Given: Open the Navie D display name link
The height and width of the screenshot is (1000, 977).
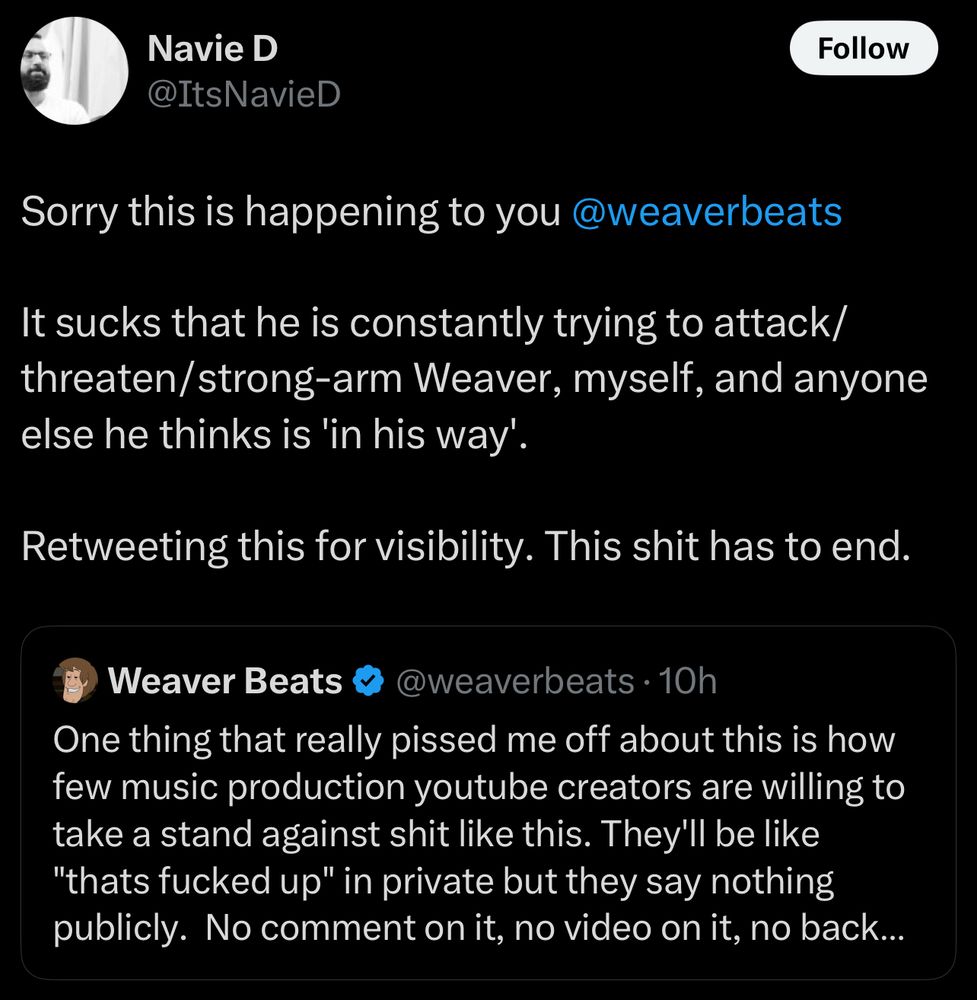Looking at the screenshot, I should click(x=212, y=47).
